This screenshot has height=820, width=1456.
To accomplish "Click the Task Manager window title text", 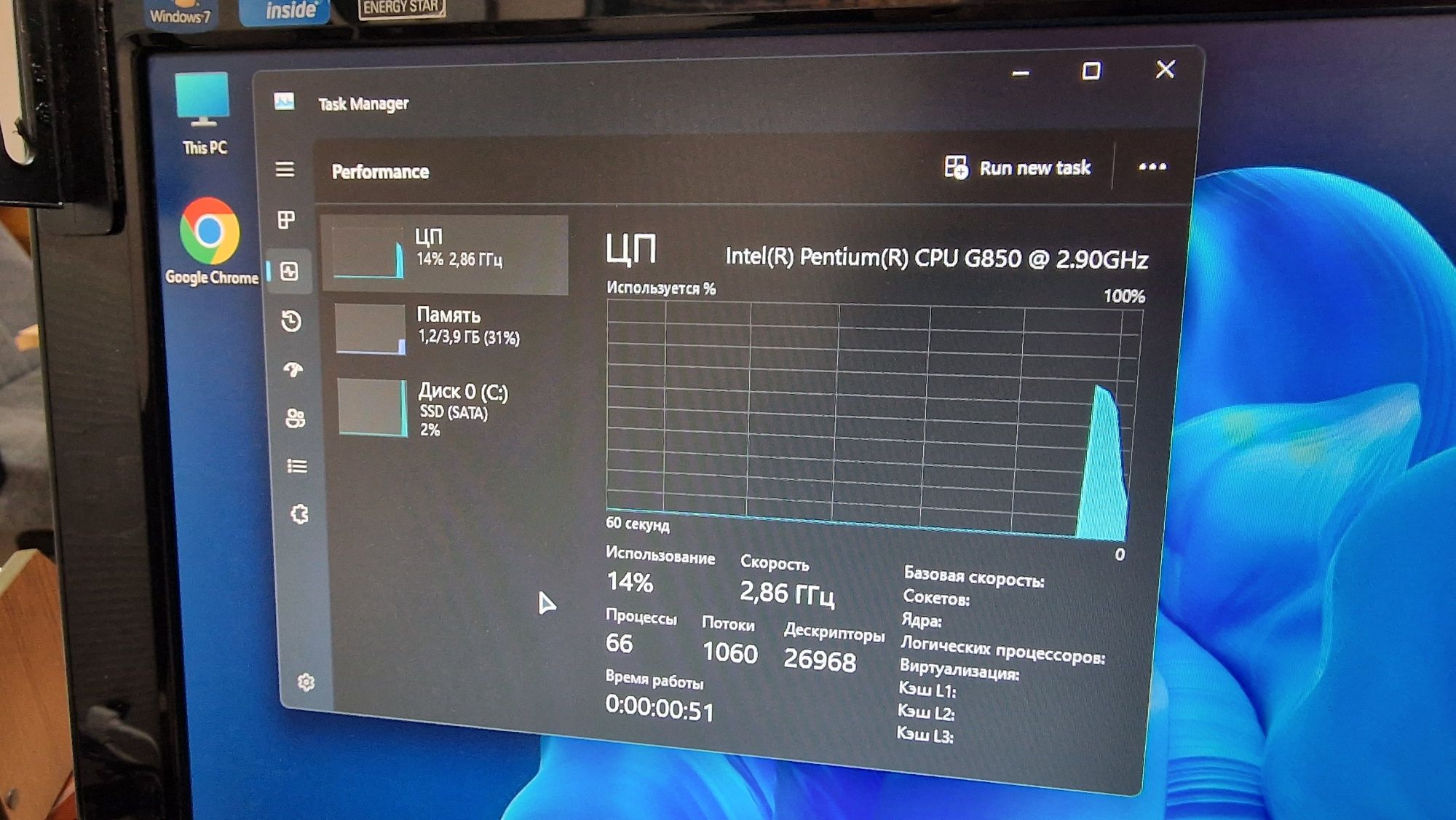I will (363, 103).
